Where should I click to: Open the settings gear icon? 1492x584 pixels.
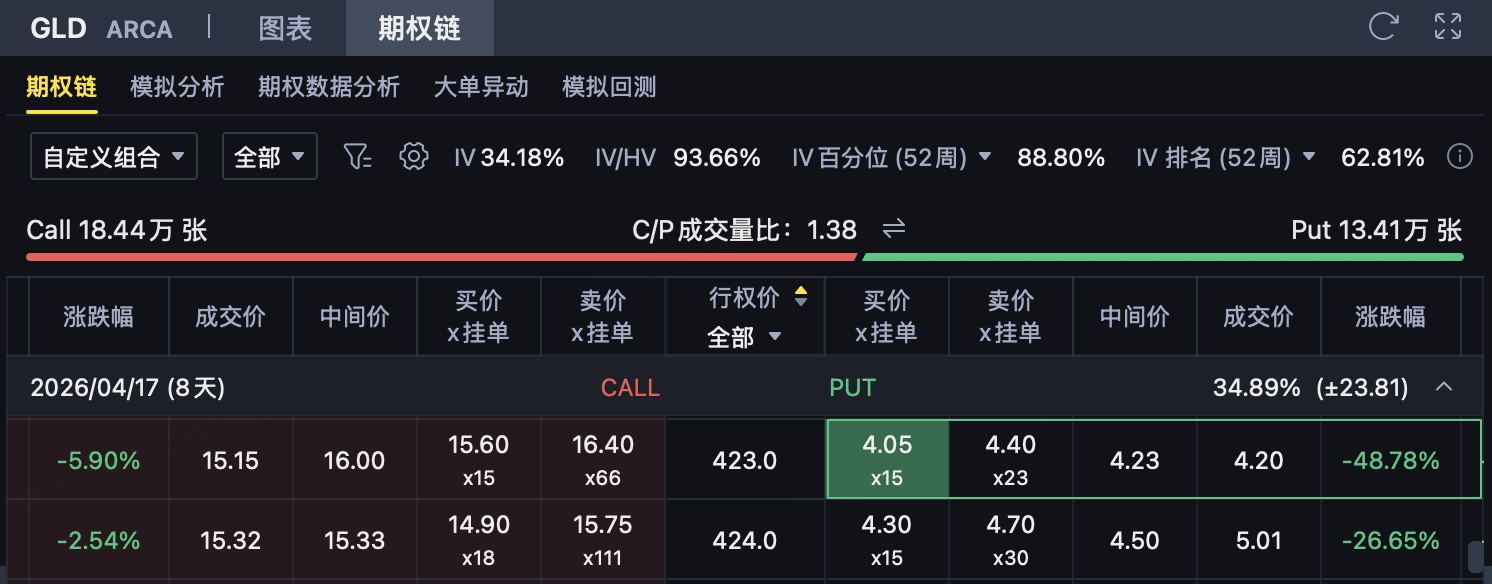click(413, 157)
